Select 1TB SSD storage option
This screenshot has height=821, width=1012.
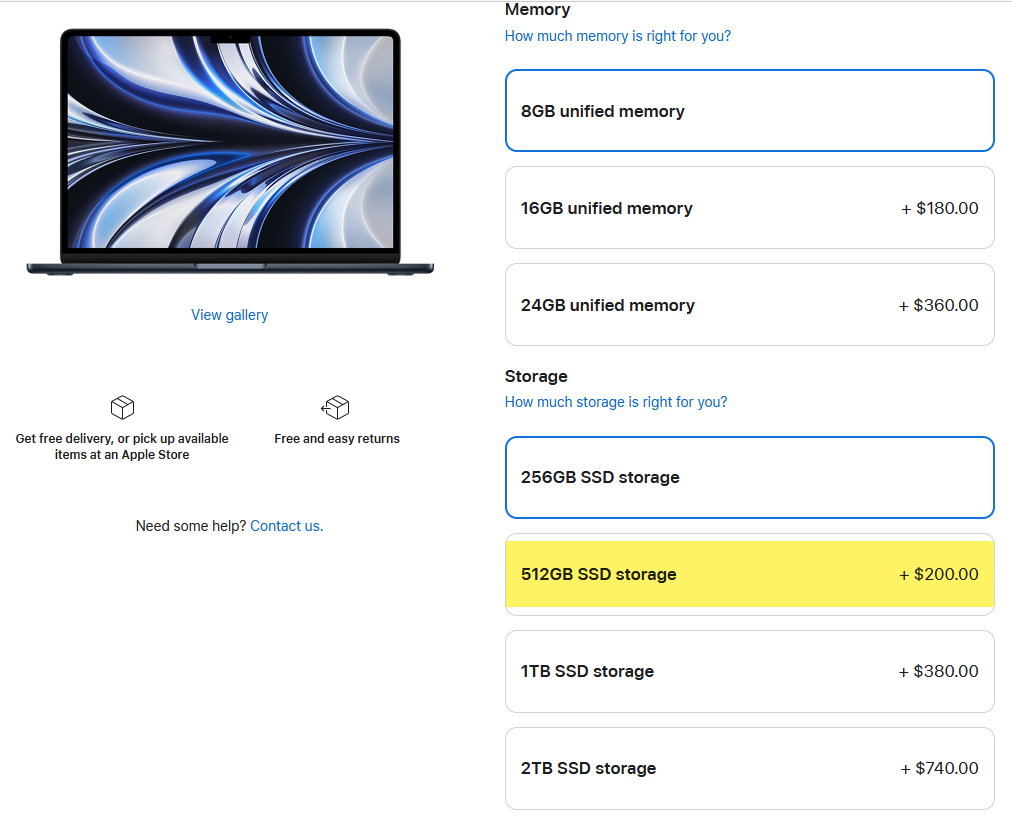tap(749, 671)
